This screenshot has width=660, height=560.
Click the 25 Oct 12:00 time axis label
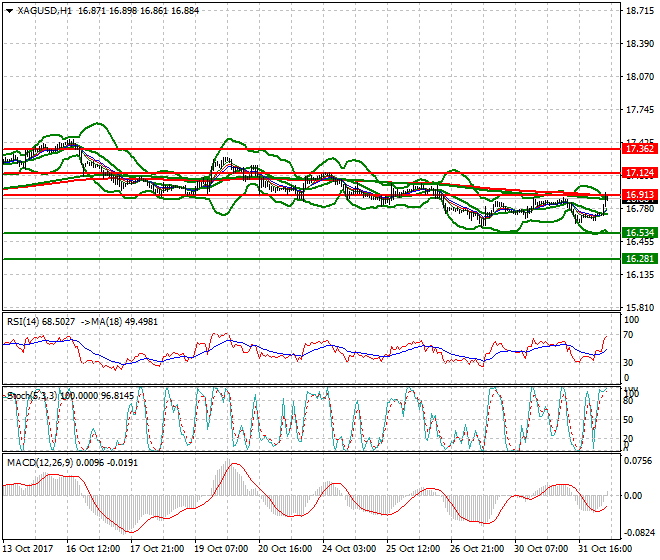(x=413, y=549)
